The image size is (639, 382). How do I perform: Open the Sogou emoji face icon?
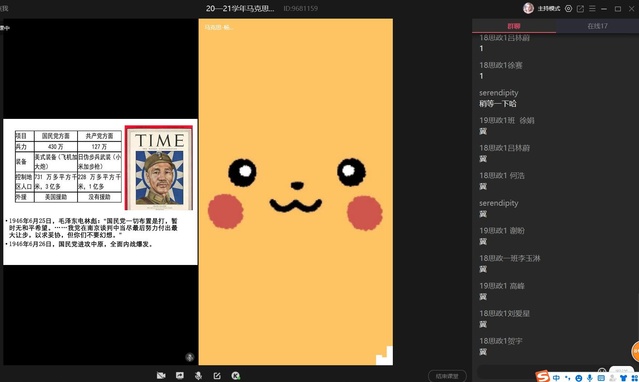[x=578, y=378]
